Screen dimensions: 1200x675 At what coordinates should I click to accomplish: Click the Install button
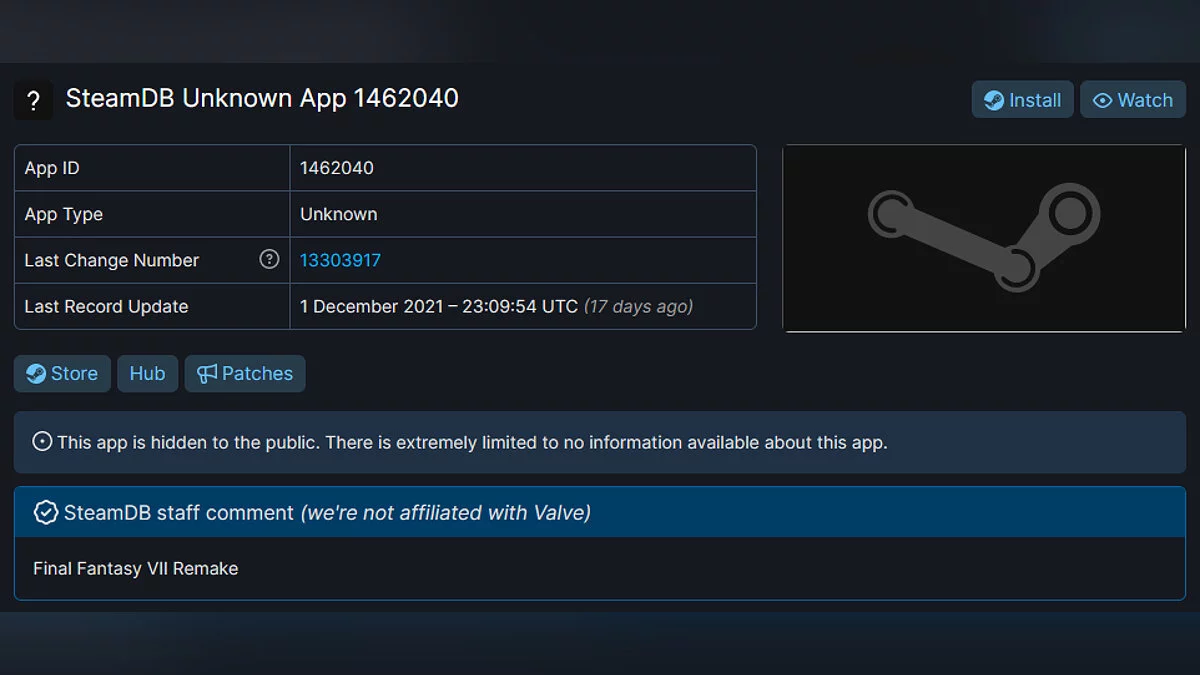(x=1022, y=100)
